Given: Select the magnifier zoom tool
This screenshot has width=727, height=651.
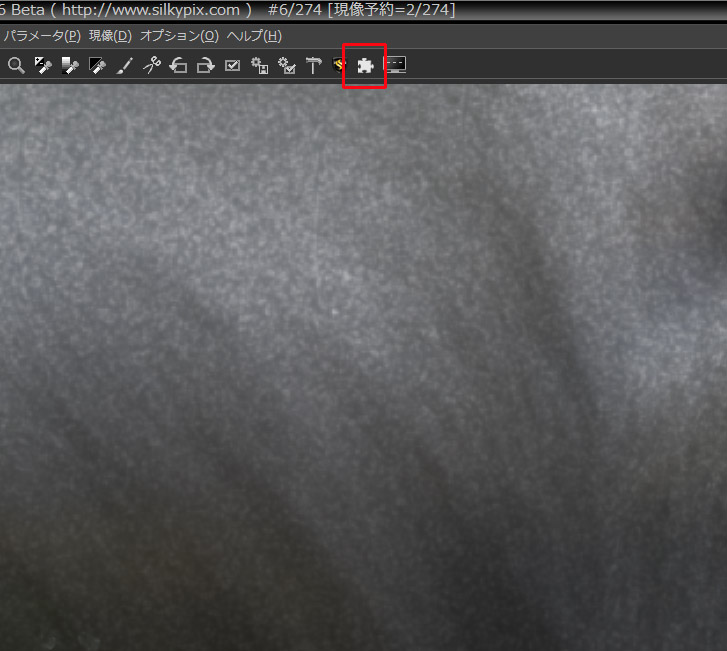Looking at the screenshot, I should 16,65.
